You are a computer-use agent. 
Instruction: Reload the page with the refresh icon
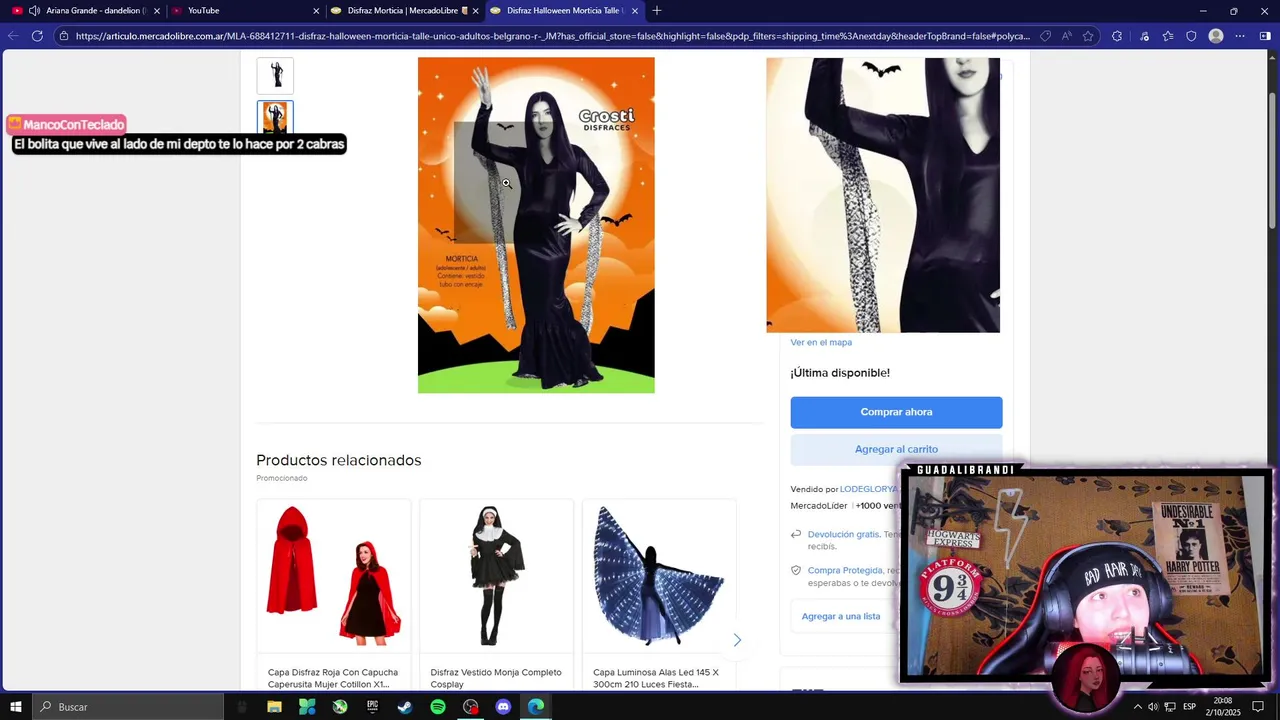[37, 36]
